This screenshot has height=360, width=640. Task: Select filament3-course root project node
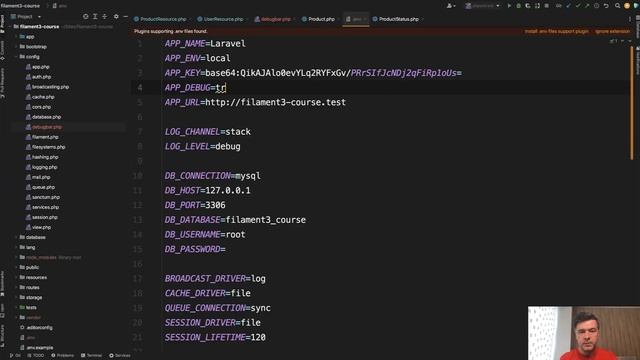[x=39, y=27]
